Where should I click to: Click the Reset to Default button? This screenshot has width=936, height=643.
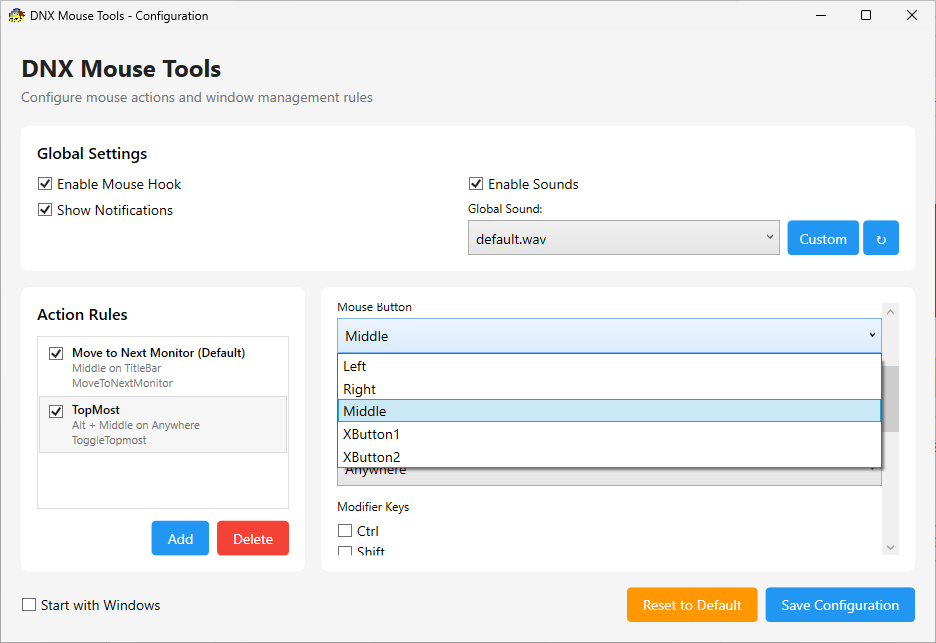[x=692, y=605]
